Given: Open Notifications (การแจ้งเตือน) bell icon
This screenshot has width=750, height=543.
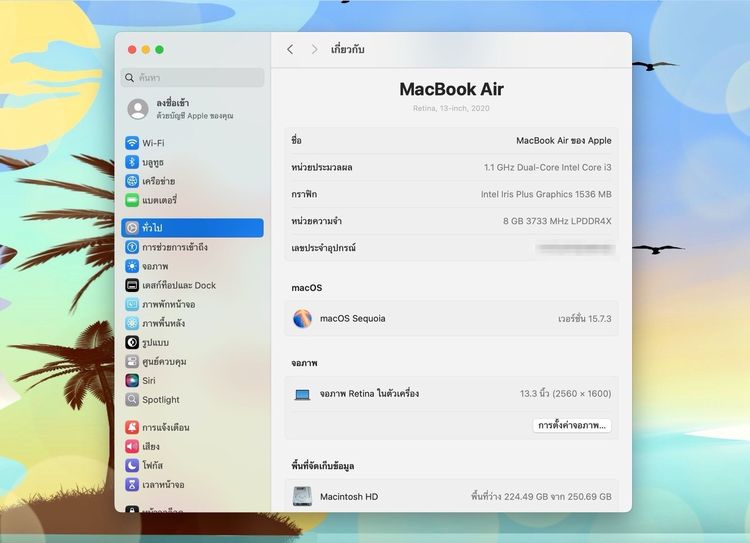Looking at the screenshot, I should click(x=132, y=427).
